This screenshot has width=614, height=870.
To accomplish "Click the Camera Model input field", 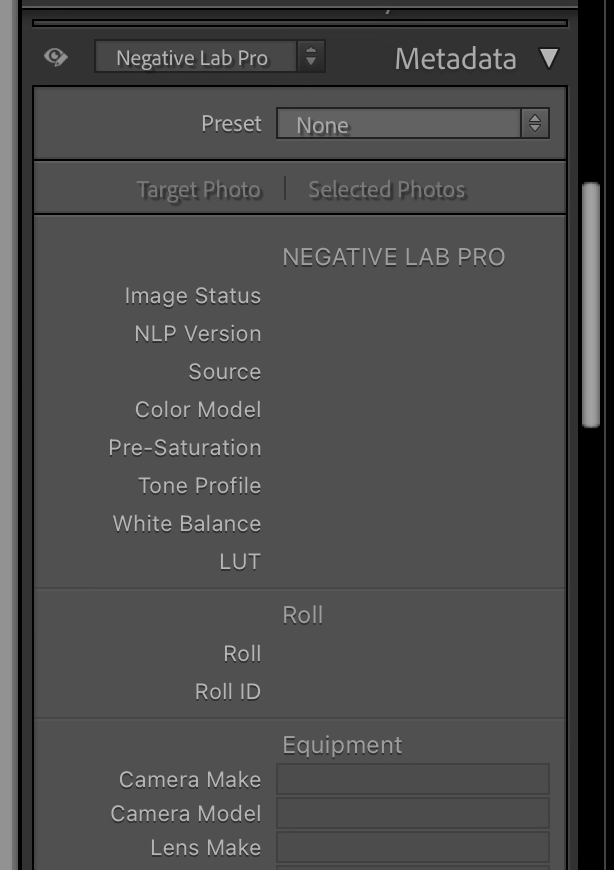I will click(x=413, y=813).
